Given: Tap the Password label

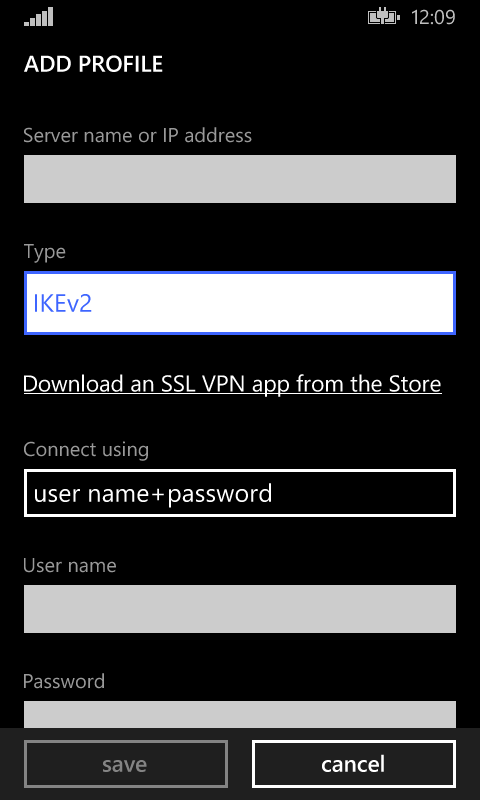Looking at the screenshot, I should (x=64, y=681).
